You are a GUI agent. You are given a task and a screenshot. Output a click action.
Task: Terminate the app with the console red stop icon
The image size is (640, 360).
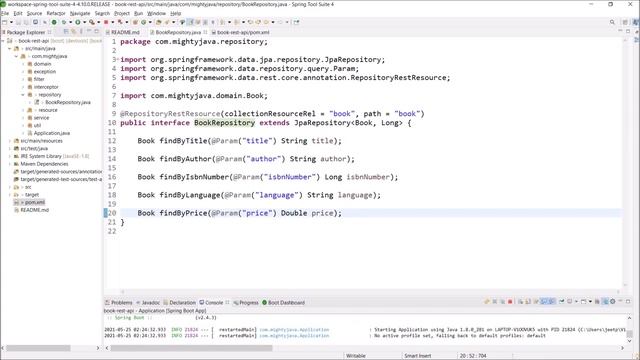510,302
